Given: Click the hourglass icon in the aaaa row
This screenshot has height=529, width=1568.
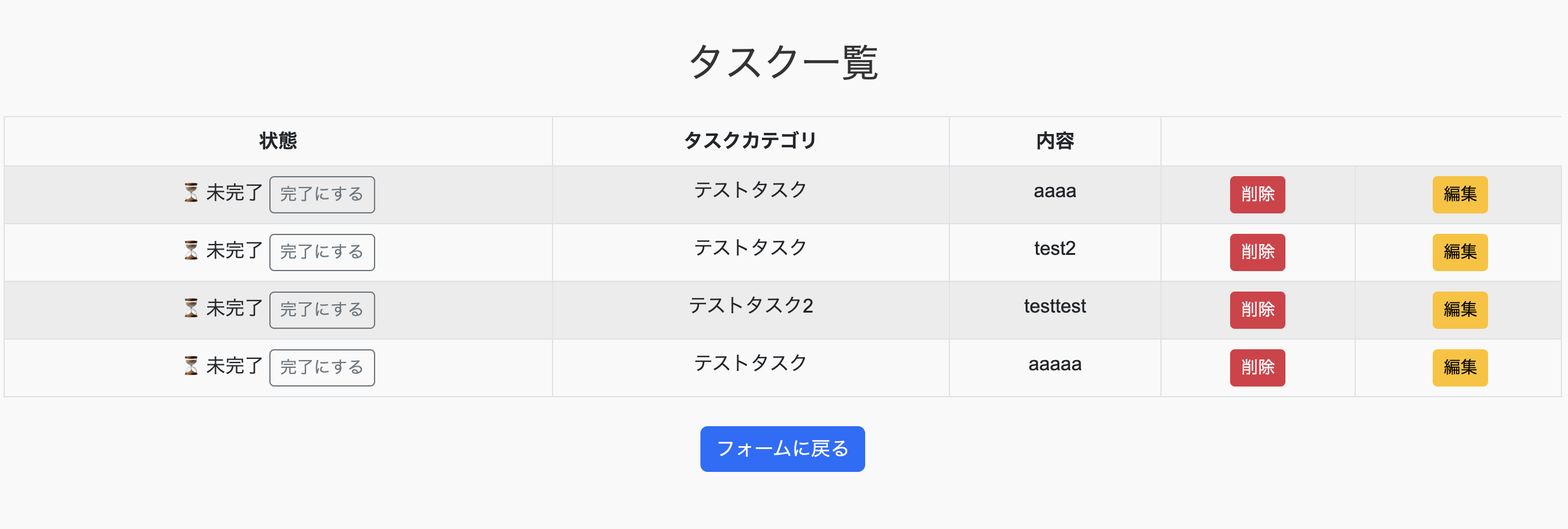Looking at the screenshot, I should click(x=191, y=192).
